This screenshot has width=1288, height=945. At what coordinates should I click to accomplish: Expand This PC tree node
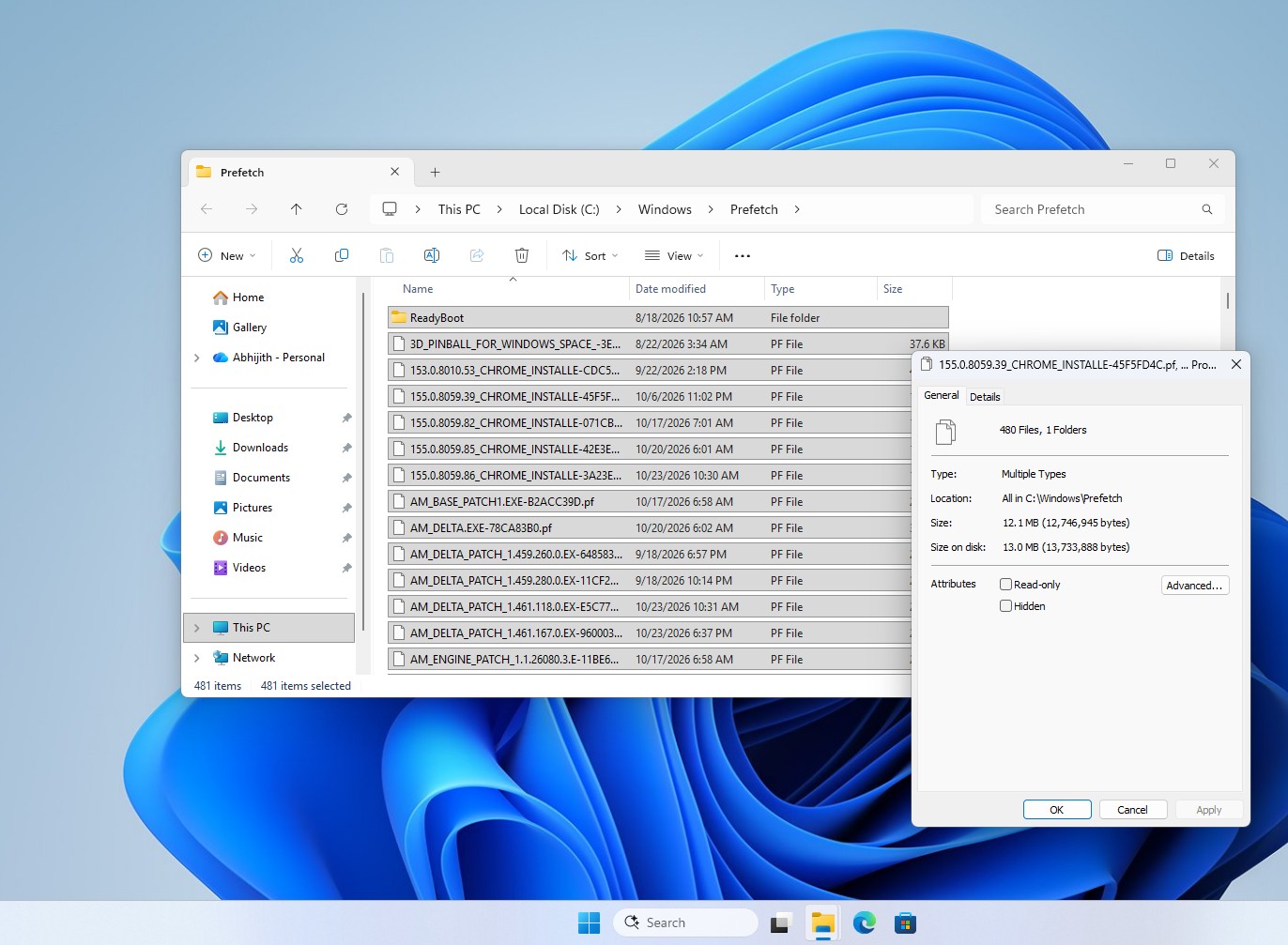(x=197, y=628)
